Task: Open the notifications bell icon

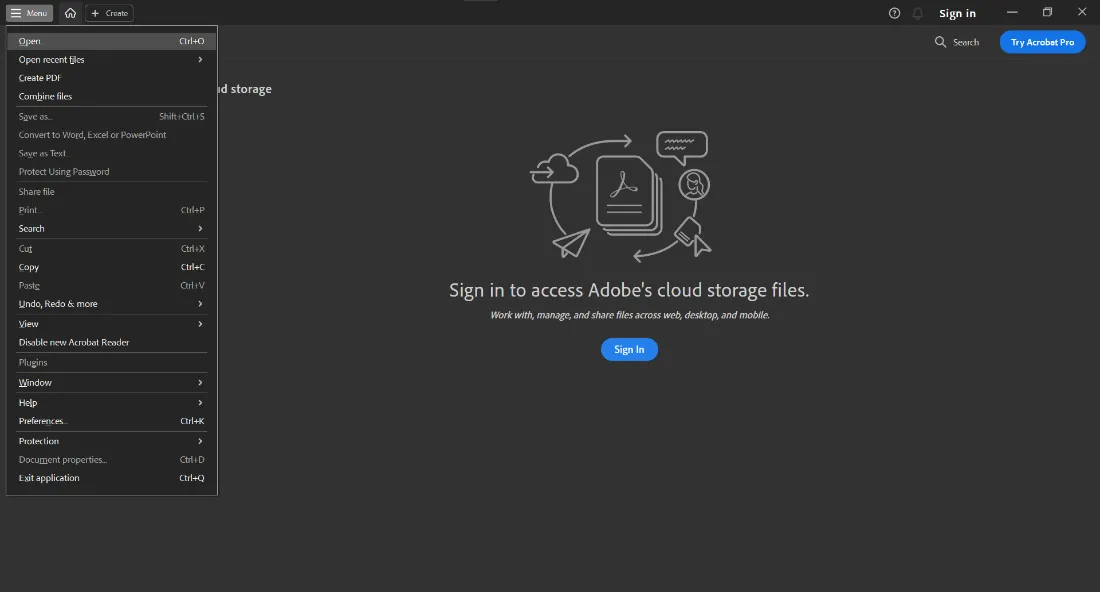Action: 917,13
